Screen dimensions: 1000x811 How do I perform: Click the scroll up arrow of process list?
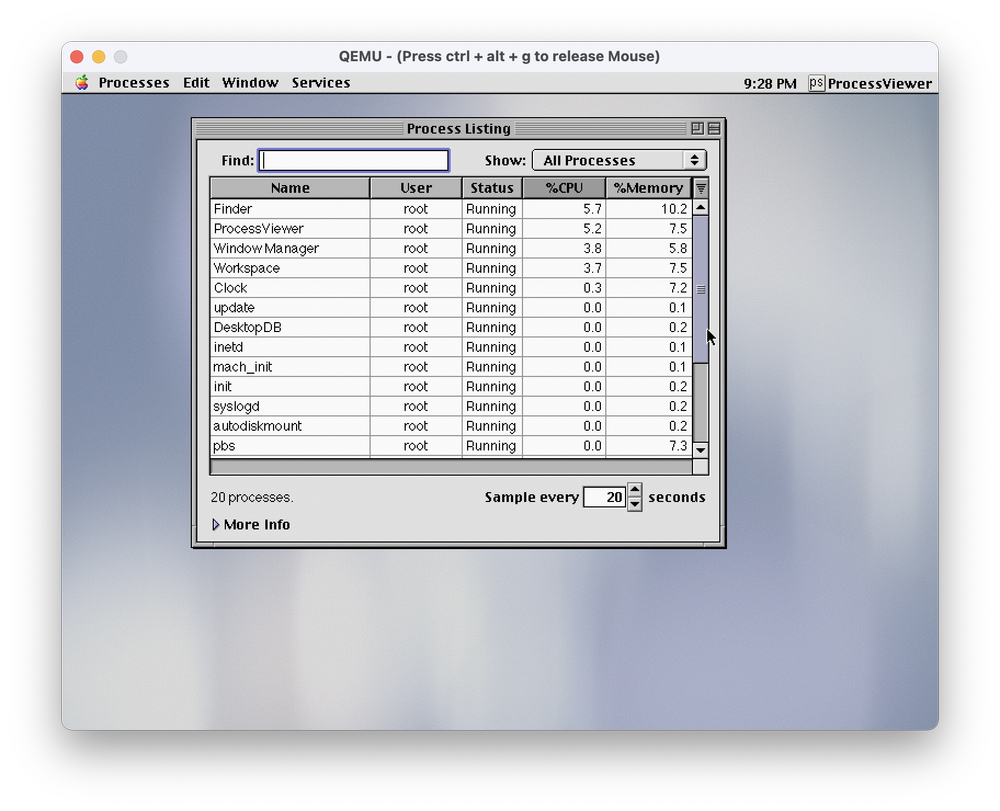[700, 207]
